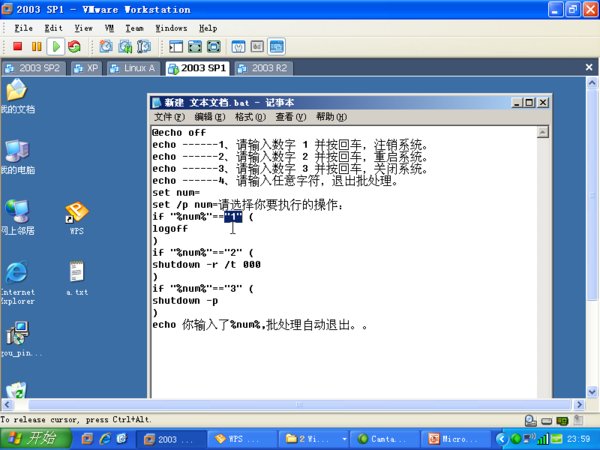Click horizontal scrollbar left arrow
Image resolution: width=600 pixels, height=450 pixels.
tap(8, 404)
